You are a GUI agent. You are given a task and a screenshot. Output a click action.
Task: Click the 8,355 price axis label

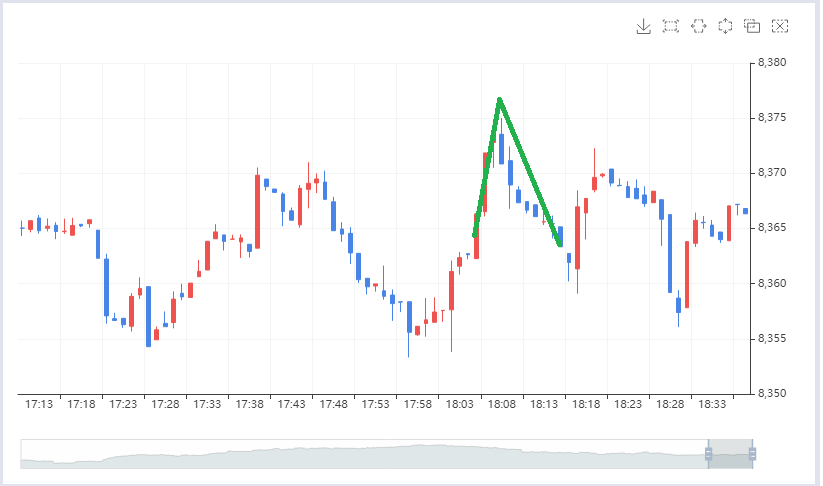(x=772, y=339)
